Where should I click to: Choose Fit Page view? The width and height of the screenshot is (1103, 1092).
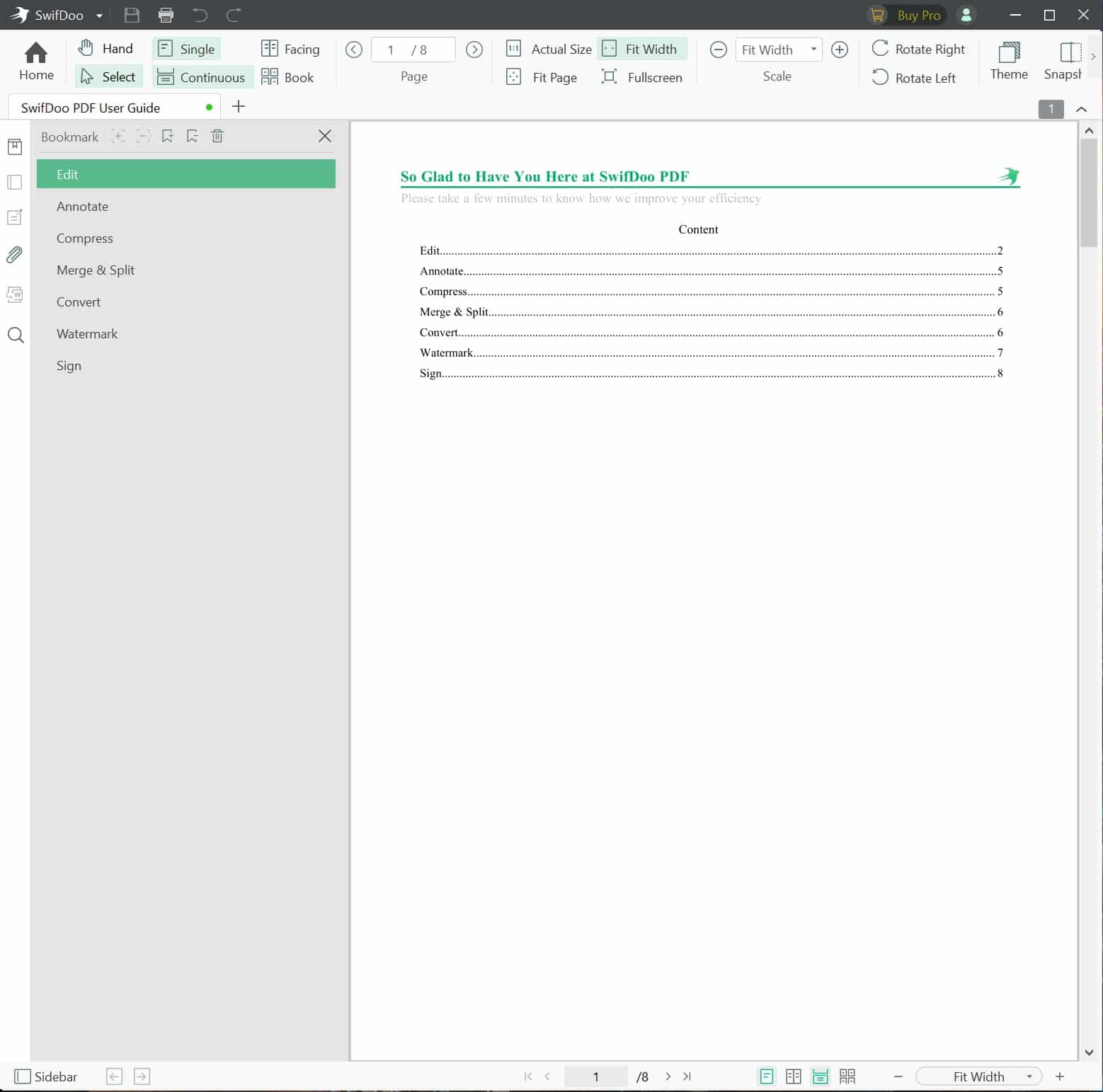(542, 77)
